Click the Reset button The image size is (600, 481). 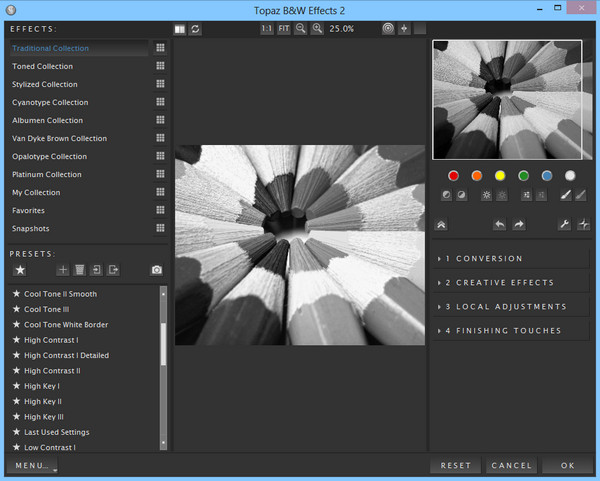click(x=456, y=466)
